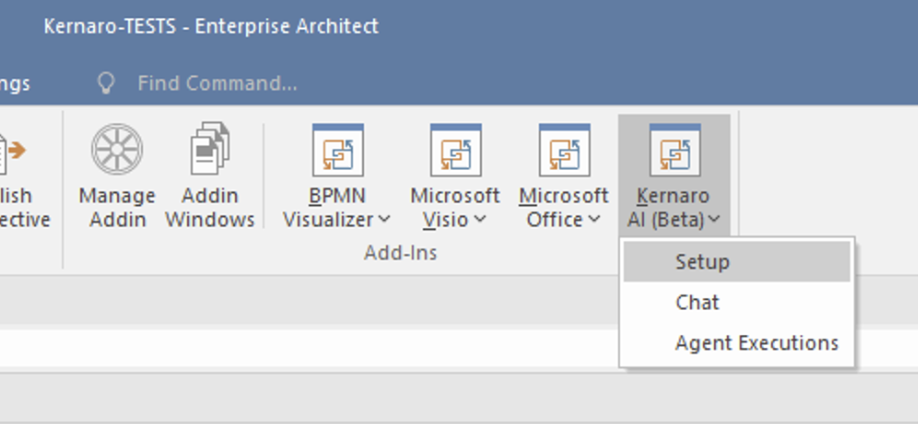This screenshot has width=918, height=424.
Task: Click the lightbulb icon beside Find Command
Action: coord(105,83)
